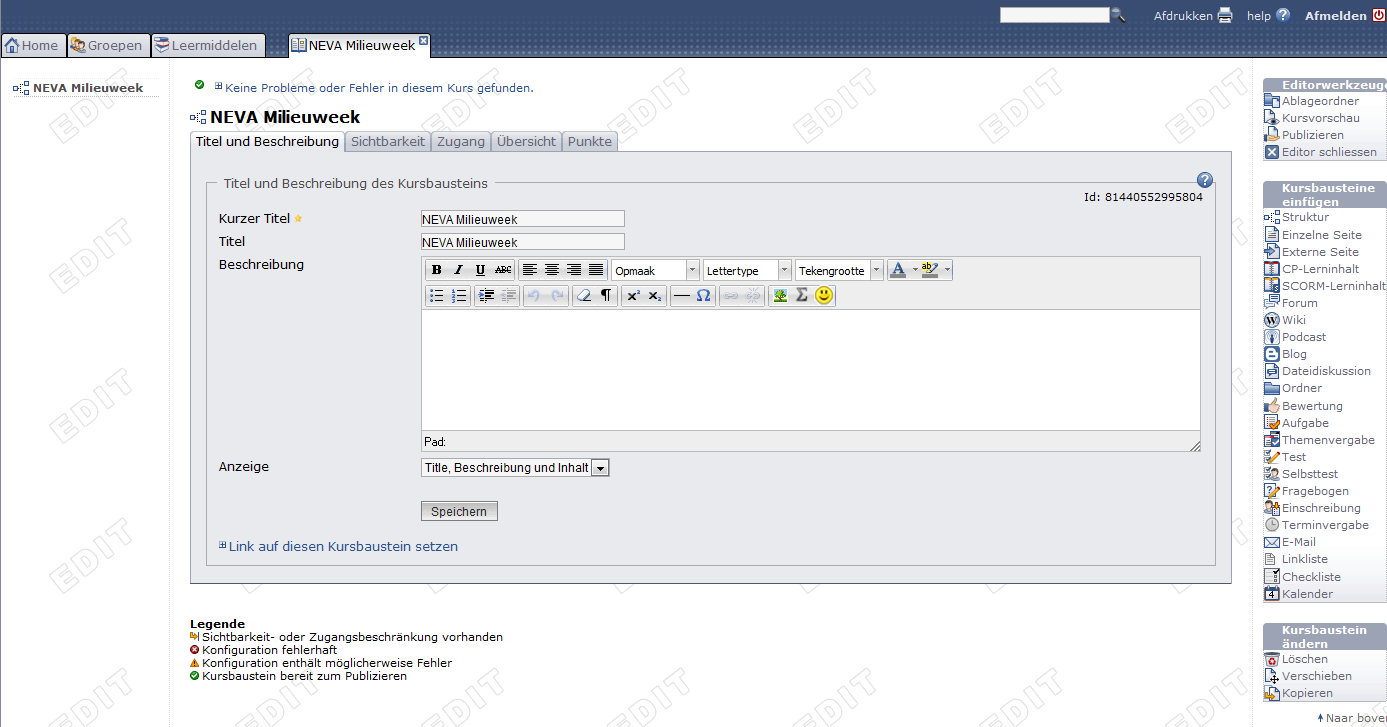This screenshot has height=727, width=1387.
Task: Switch to the Punkte tab
Action: click(590, 142)
